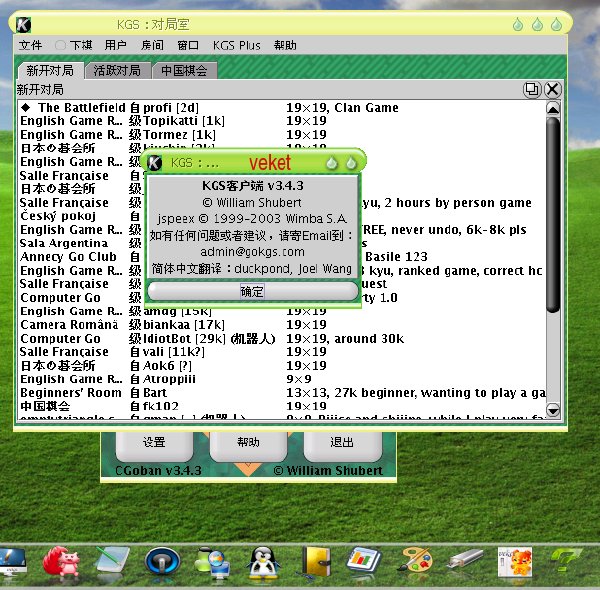Click the green question mark dock icon
600x590 pixels.
[x=566, y=560]
